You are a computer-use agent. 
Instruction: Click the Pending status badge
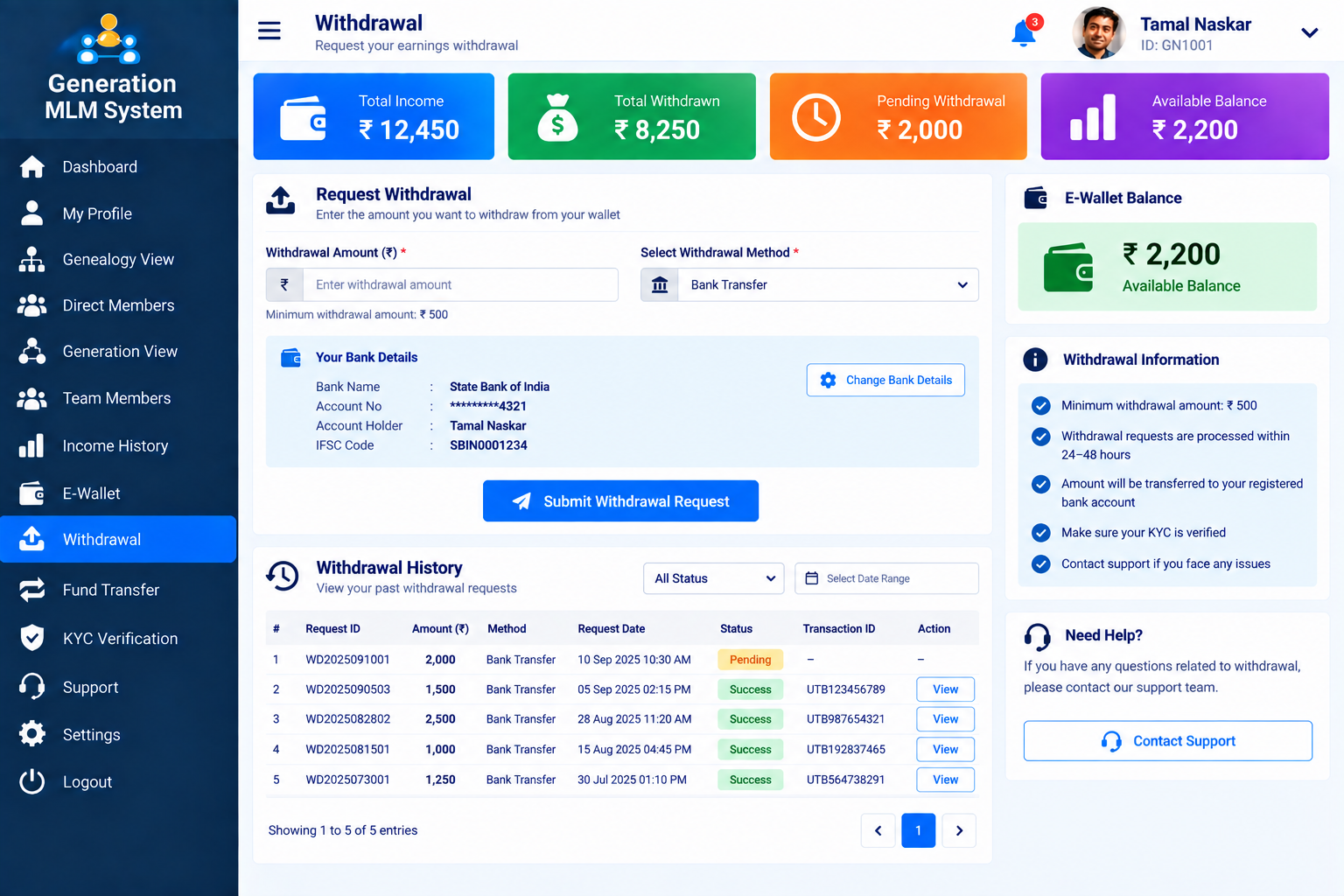pos(750,660)
